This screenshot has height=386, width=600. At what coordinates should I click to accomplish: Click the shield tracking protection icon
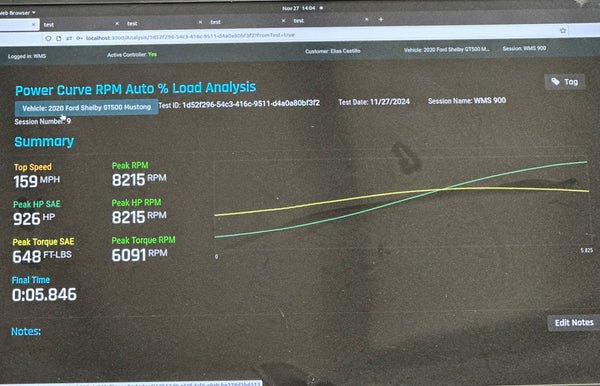coord(48,38)
